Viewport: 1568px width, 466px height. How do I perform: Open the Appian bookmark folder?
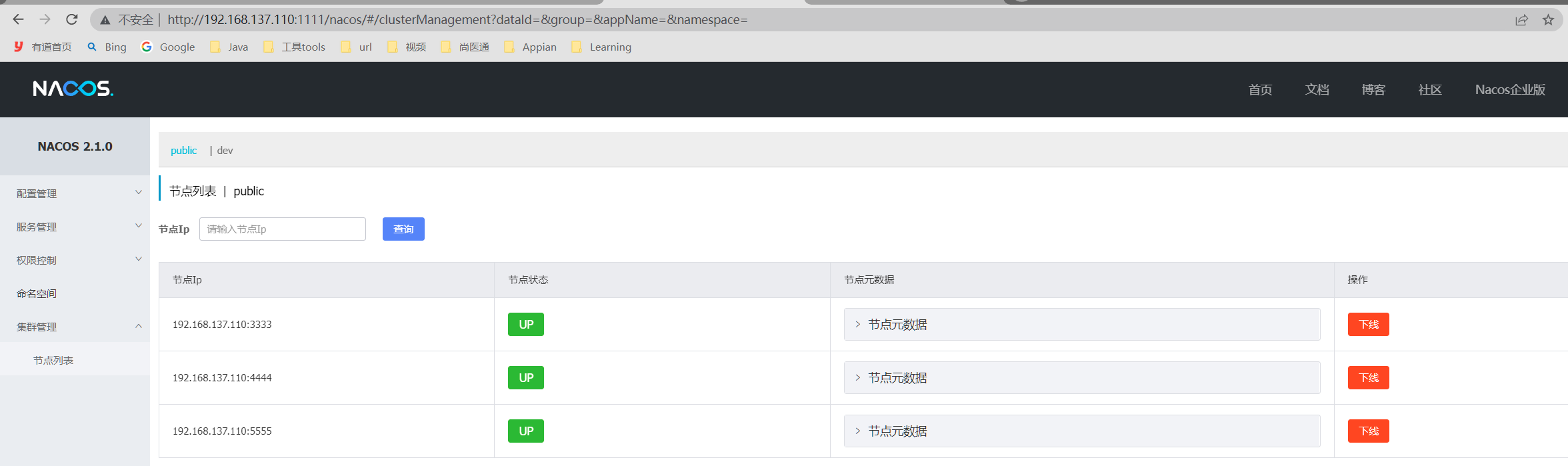[x=531, y=47]
